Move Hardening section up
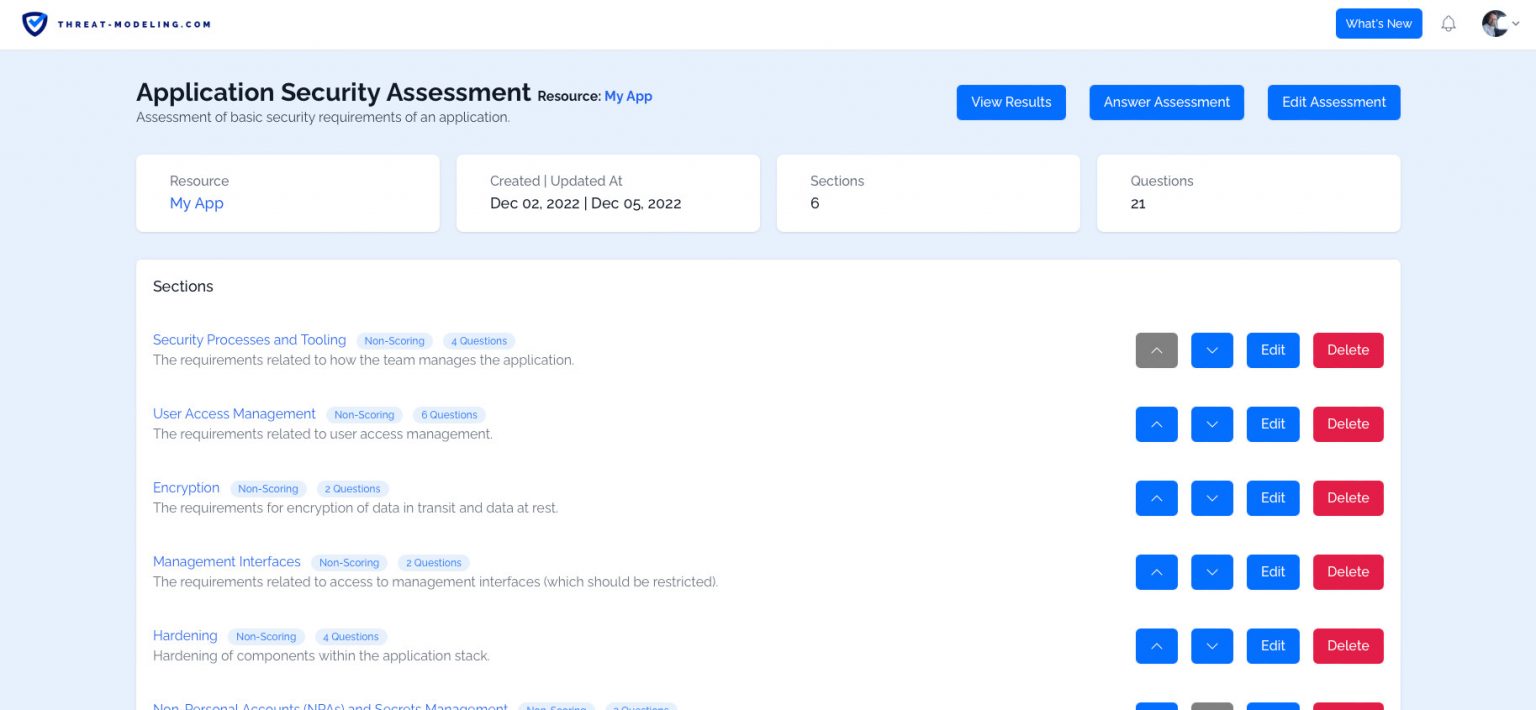 1156,645
